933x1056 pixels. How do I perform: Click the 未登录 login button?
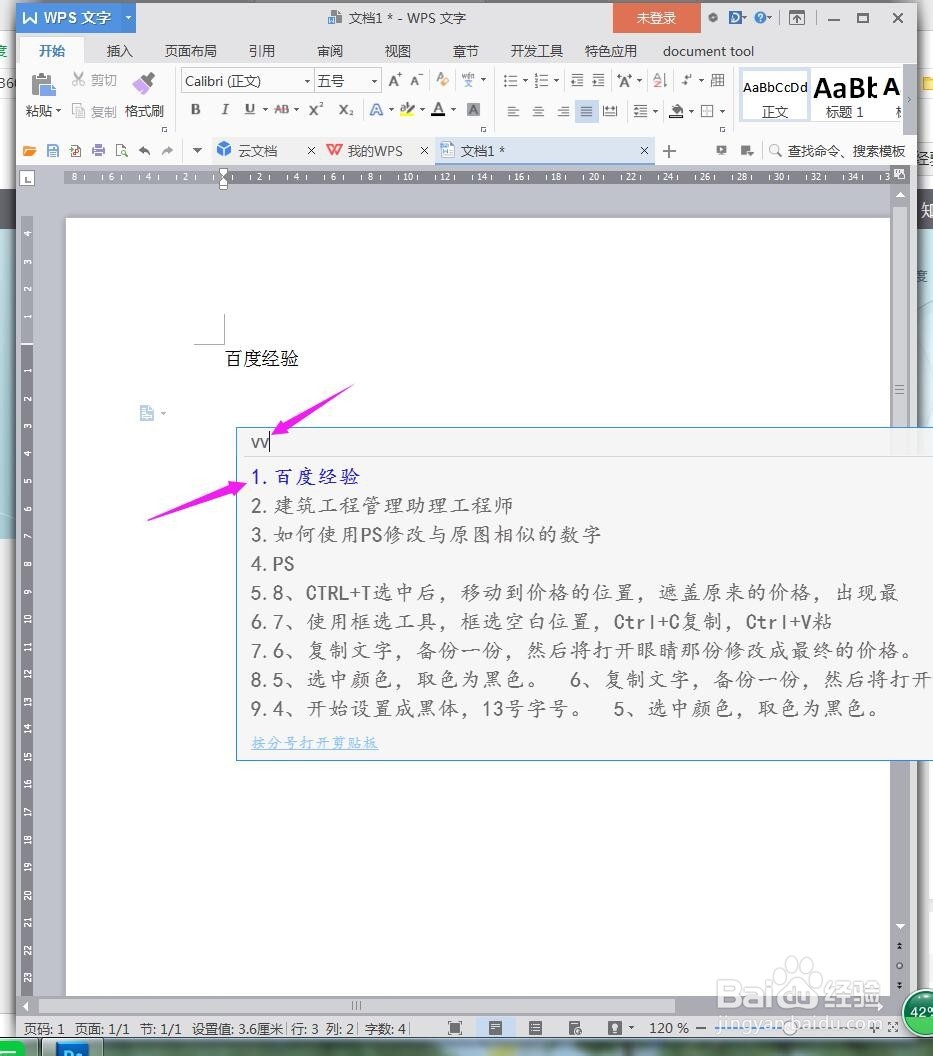(656, 17)
